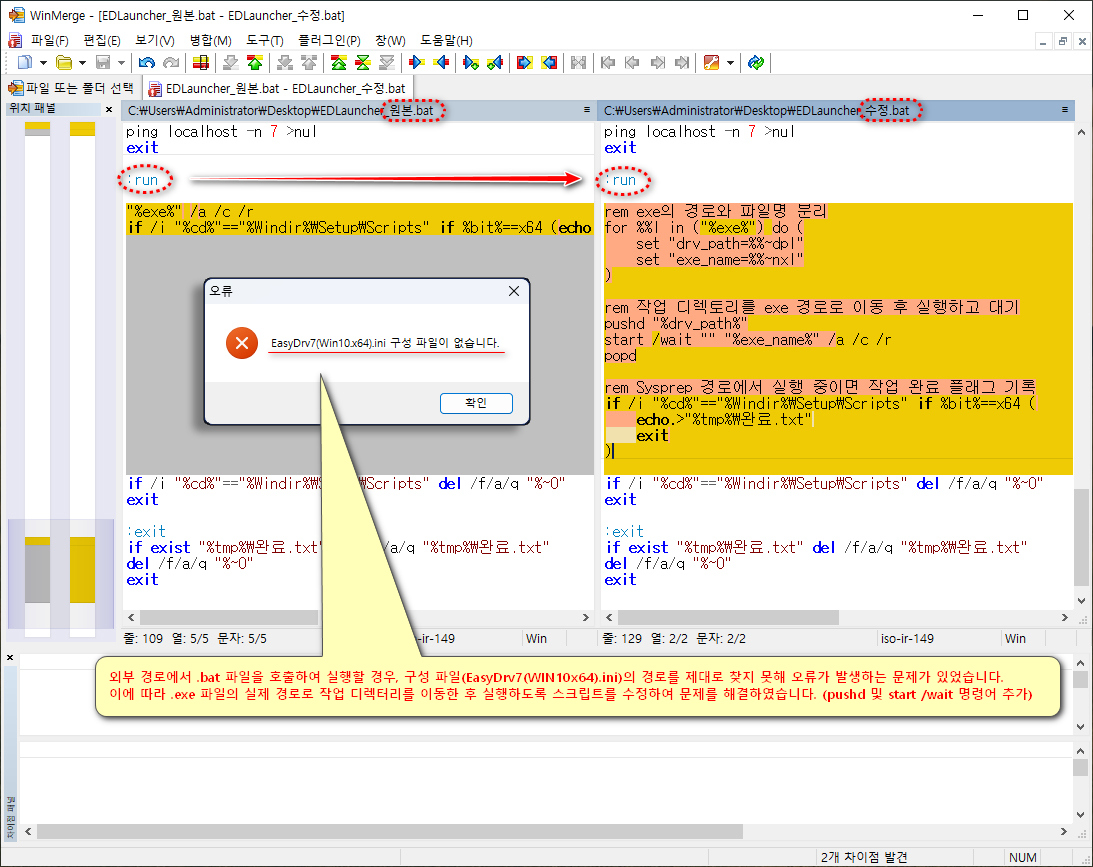The width and height of the screenshot is (1093, 867).
Task: Open files or folders icon
Action: coord(63,63)
